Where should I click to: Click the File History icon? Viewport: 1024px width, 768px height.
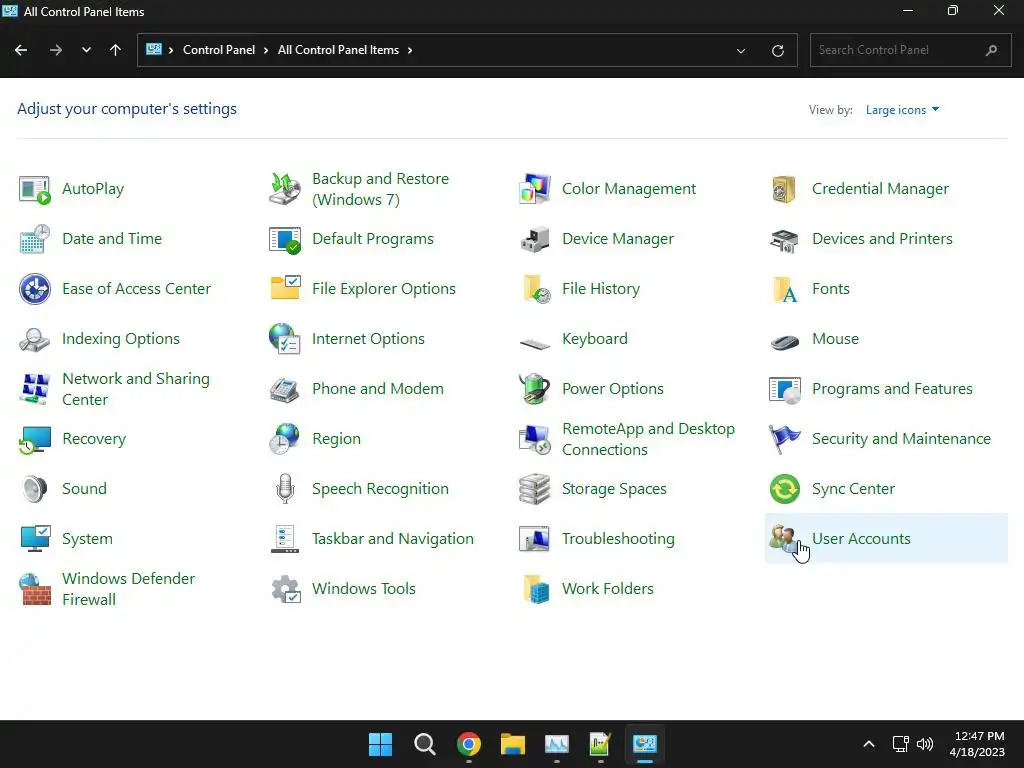535,289
